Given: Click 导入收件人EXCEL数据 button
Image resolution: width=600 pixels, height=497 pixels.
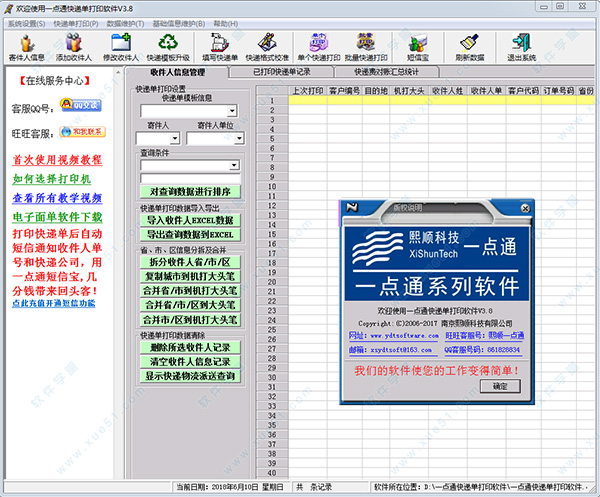Looking at the screenshot, I should (x=190, y=220).
